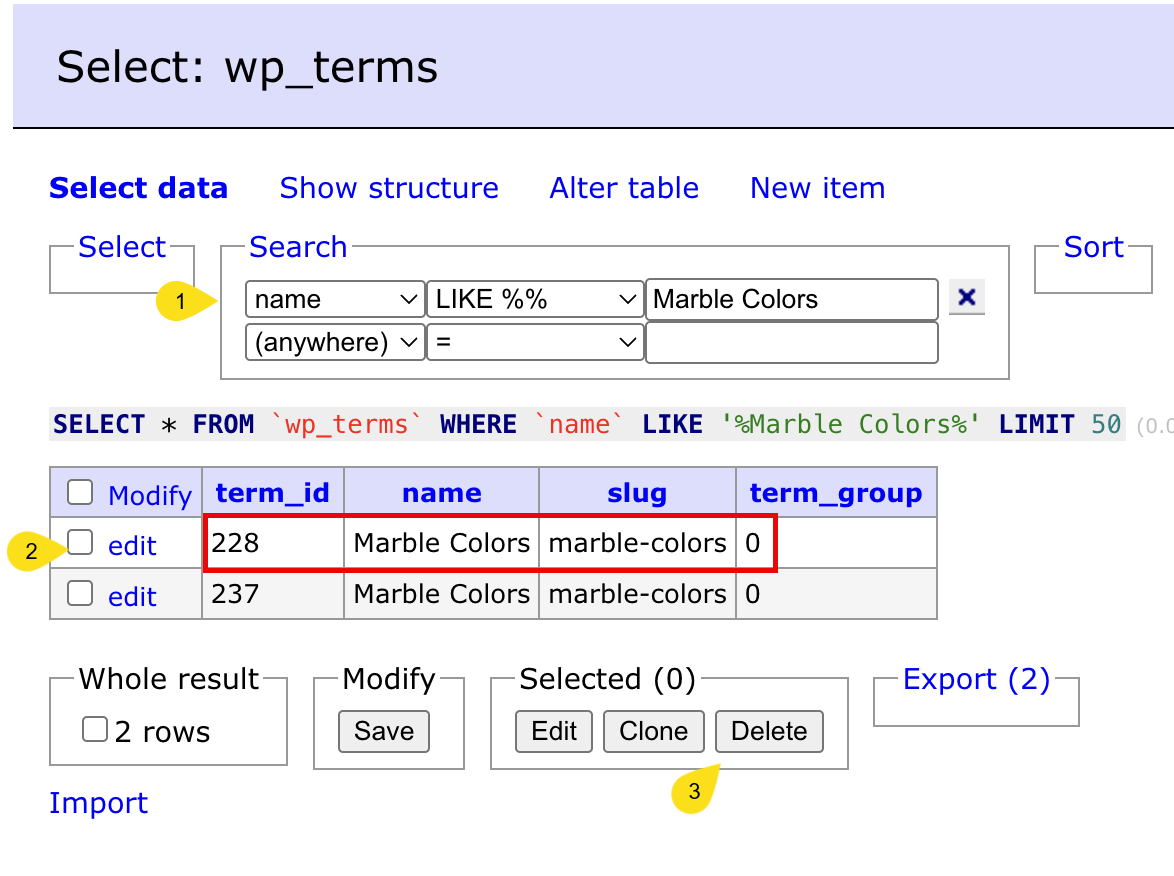Screen dimensions: 1174x876
Task: Toggle the select-all Modify header checkbox
Action: 80,492
